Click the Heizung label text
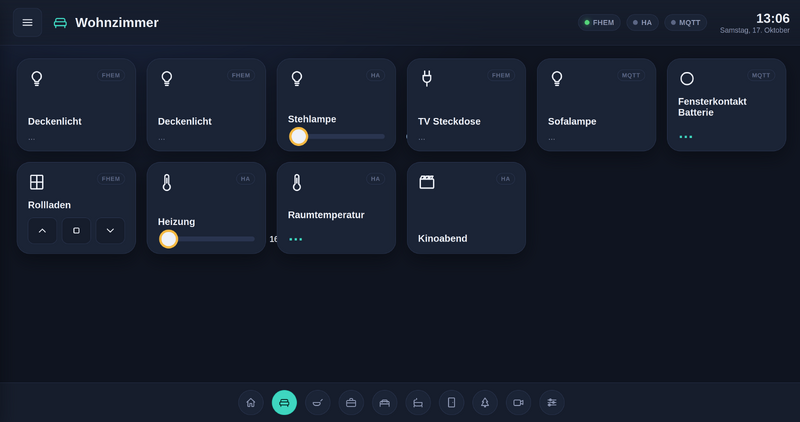800x422 pixels. click(x=177, y=222)
